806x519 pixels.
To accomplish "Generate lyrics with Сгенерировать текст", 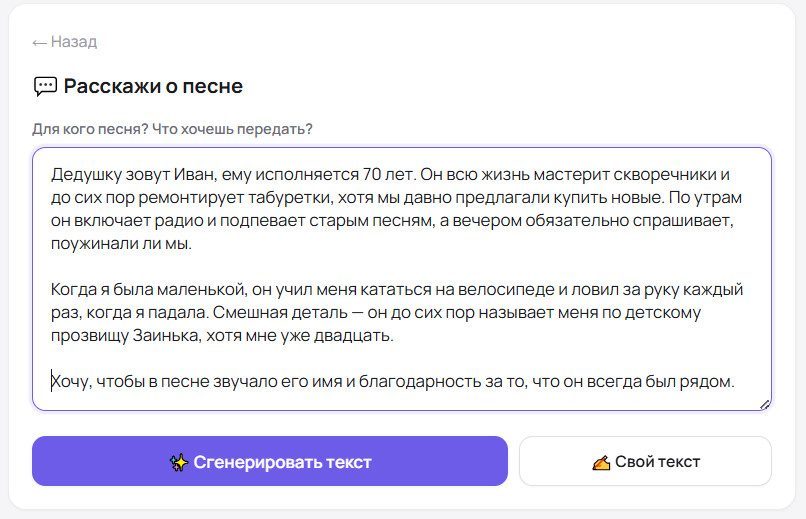I will 270,461.
